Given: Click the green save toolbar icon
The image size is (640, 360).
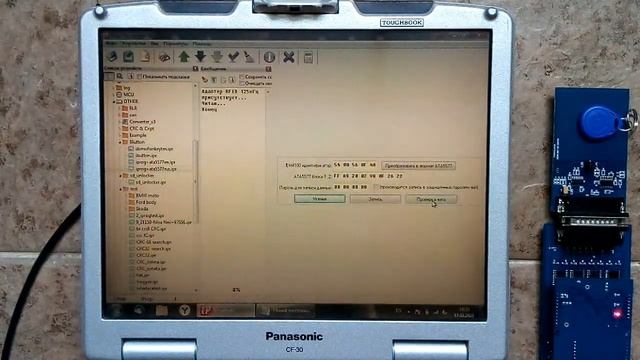Looking at the screenshot, I should (x=129, y=57).
